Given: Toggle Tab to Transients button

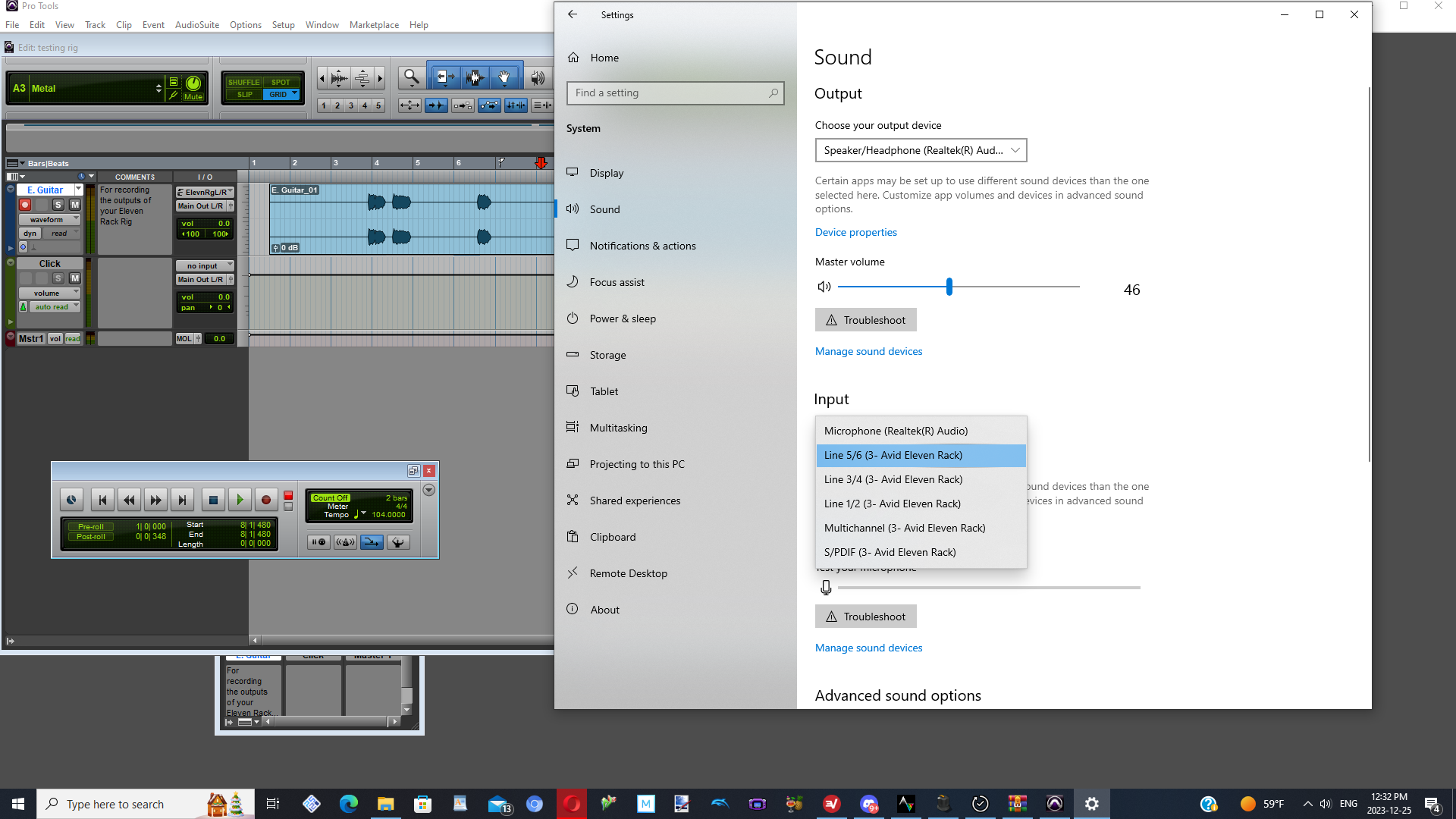Looking at the screenshot, I should pos(436,105).
